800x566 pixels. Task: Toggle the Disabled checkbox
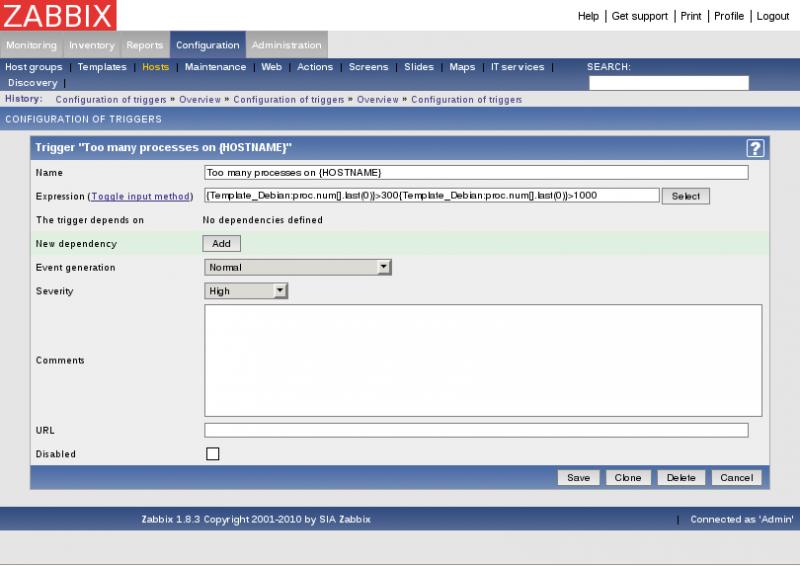point(212,454)
